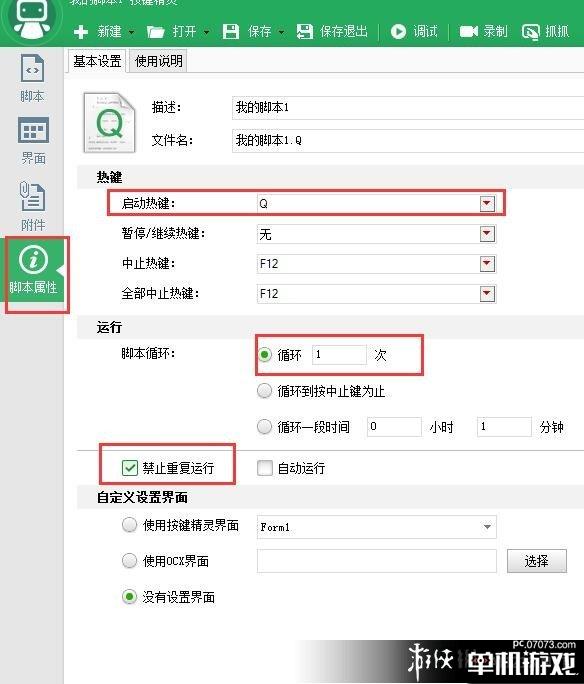
Task: Expand the 中止热键 dropdown arrow
Action: click(487, 263)
